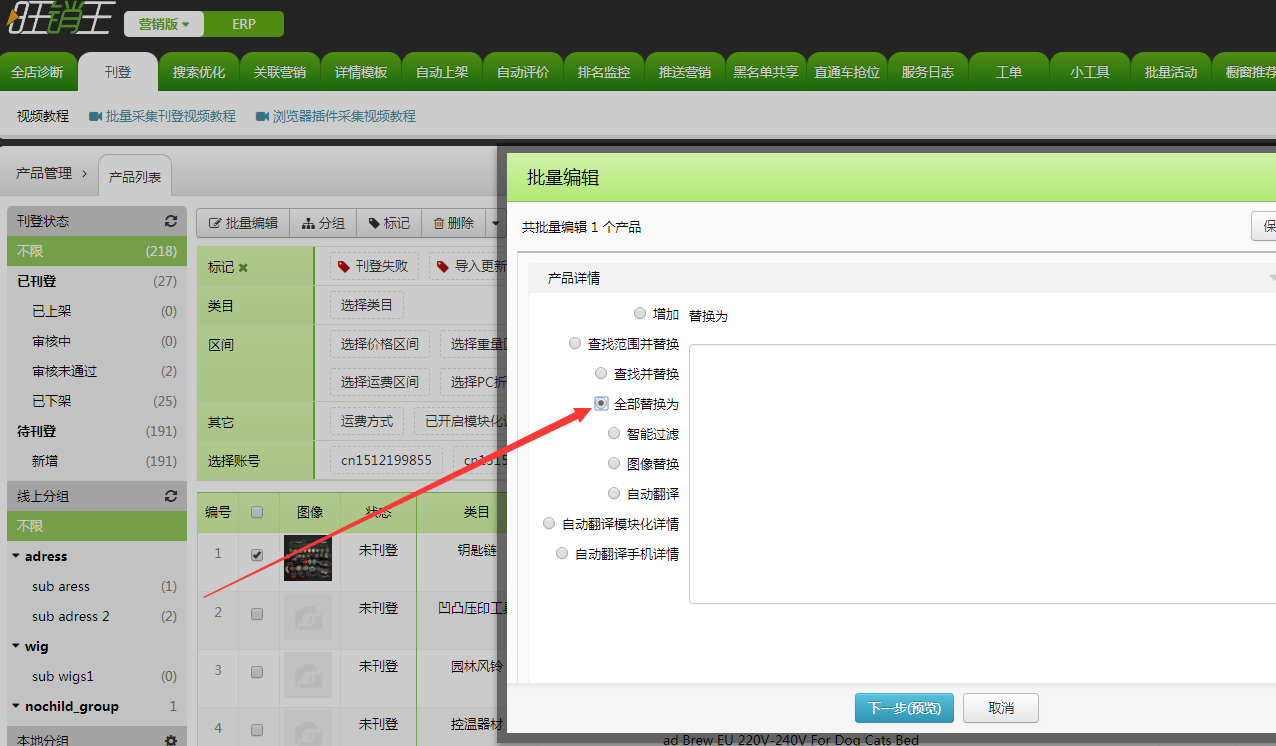Click the red 刊登失败 tag icon

click(x=345, y=266)
